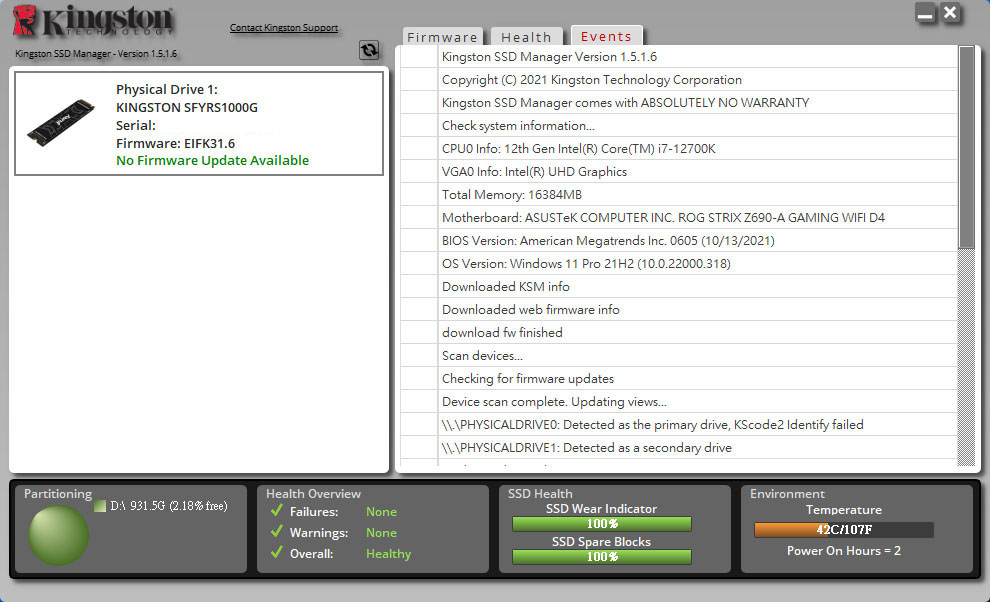Close the Kingston SSD Manager window
This screenshot has width=990, height=602.
point(950,13)
